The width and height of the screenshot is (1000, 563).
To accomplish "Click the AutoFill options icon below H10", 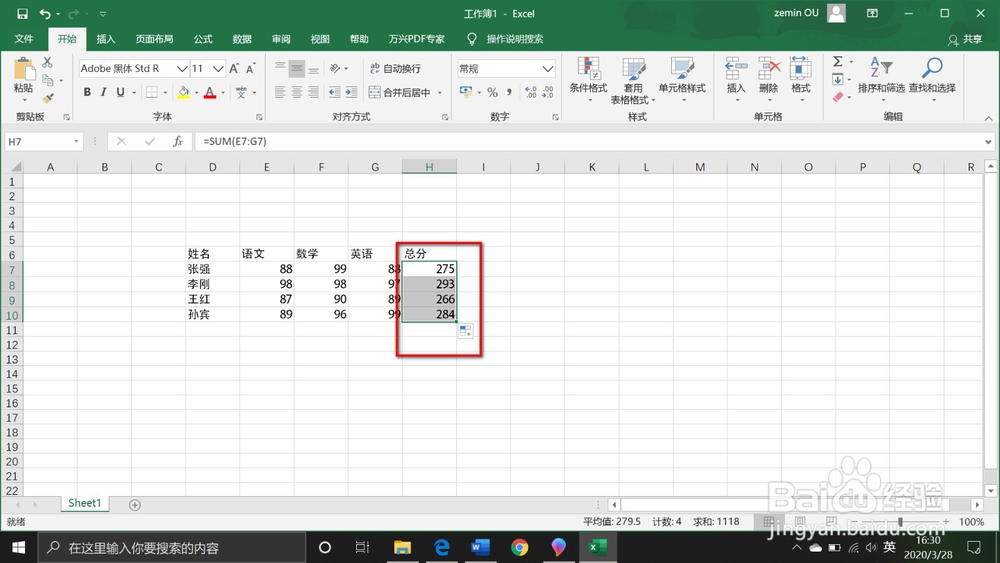I will (466, 331).
